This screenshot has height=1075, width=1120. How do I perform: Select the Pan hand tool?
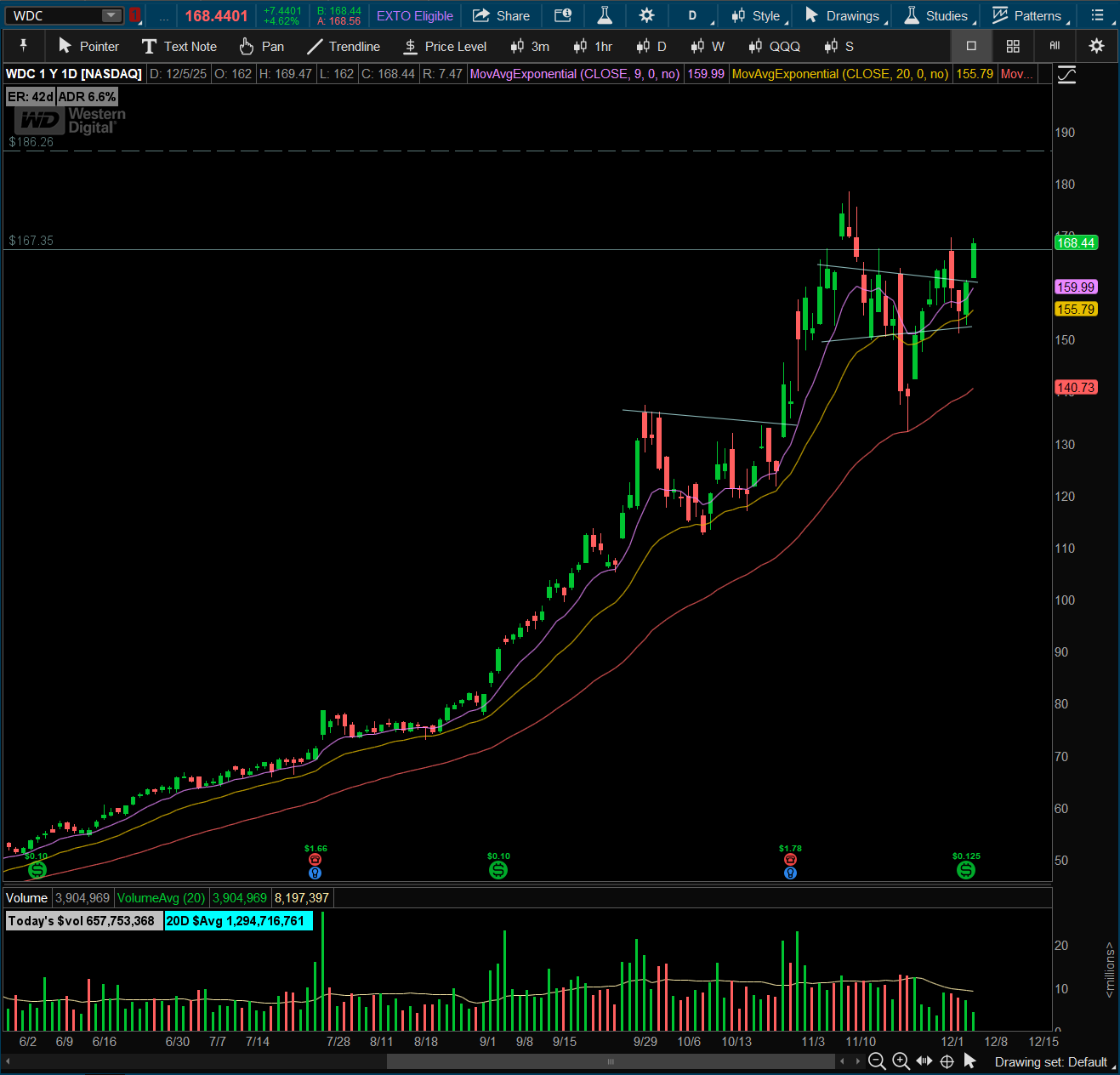pos(262,46)
